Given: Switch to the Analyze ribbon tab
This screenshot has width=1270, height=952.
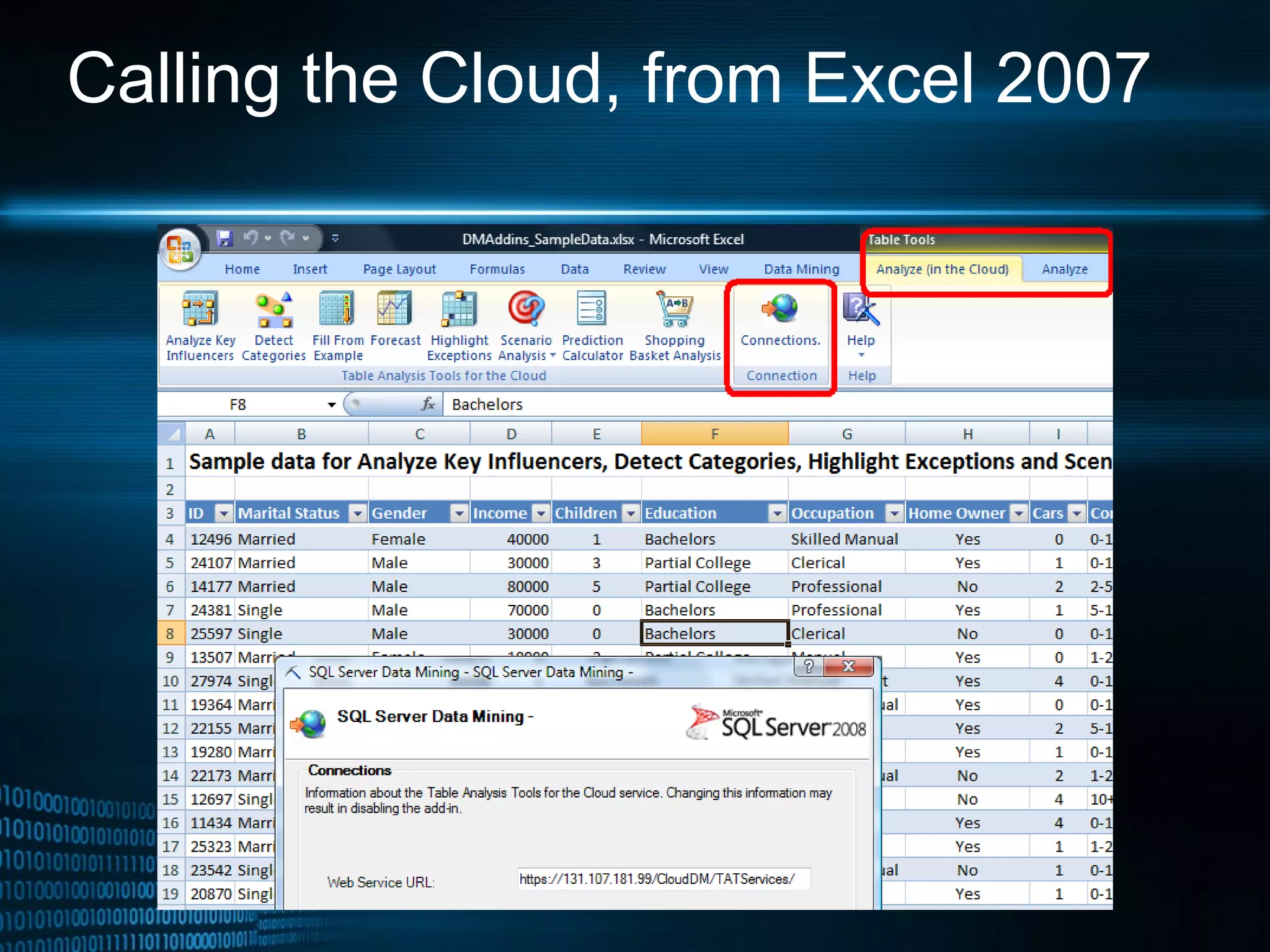Looking at the screenshot, I should click(x=1064, y=269).
